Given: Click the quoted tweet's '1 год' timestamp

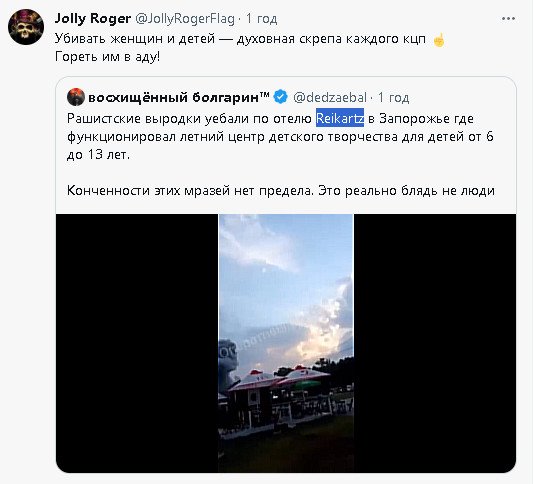Looking at the screenshot, I should pyautogui.click(x=393, y=98).
